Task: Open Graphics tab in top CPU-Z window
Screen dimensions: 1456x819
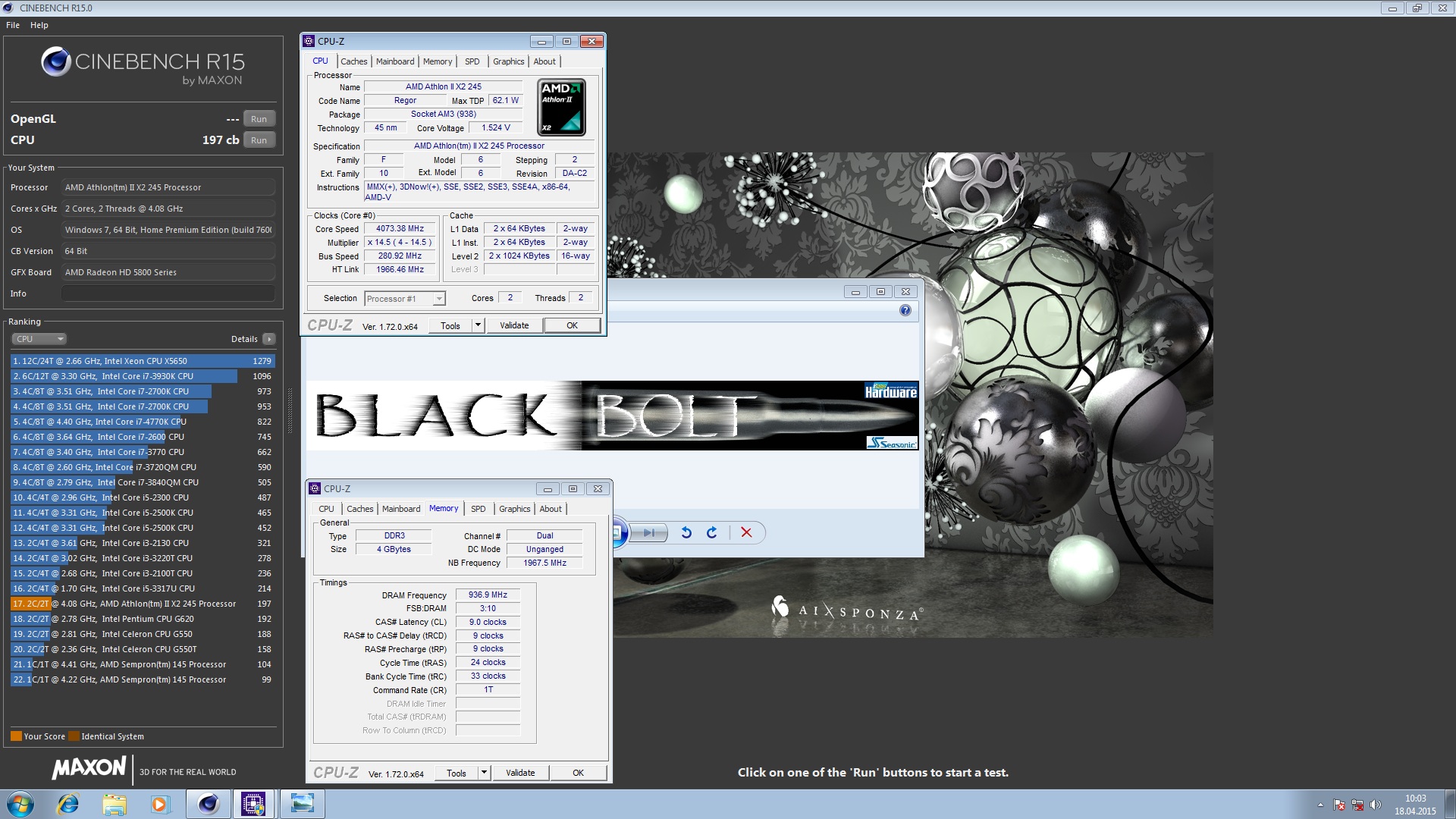Action: pos(508,61)
